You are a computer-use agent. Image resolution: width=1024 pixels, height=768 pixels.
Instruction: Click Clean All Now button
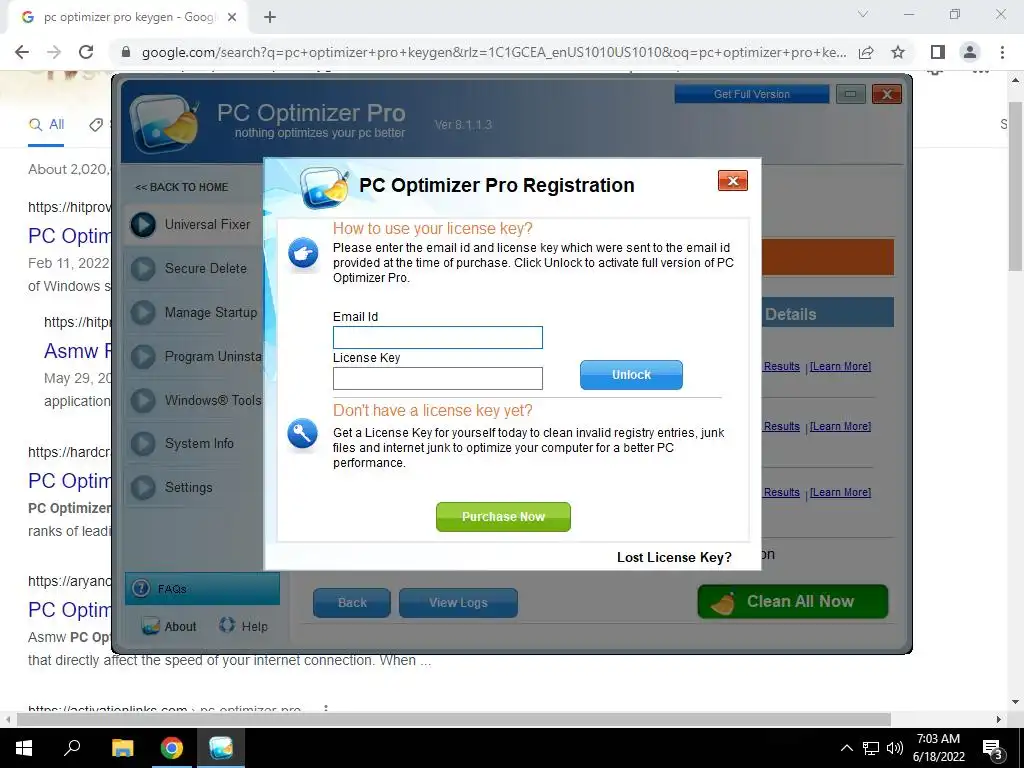coord(793,601)
